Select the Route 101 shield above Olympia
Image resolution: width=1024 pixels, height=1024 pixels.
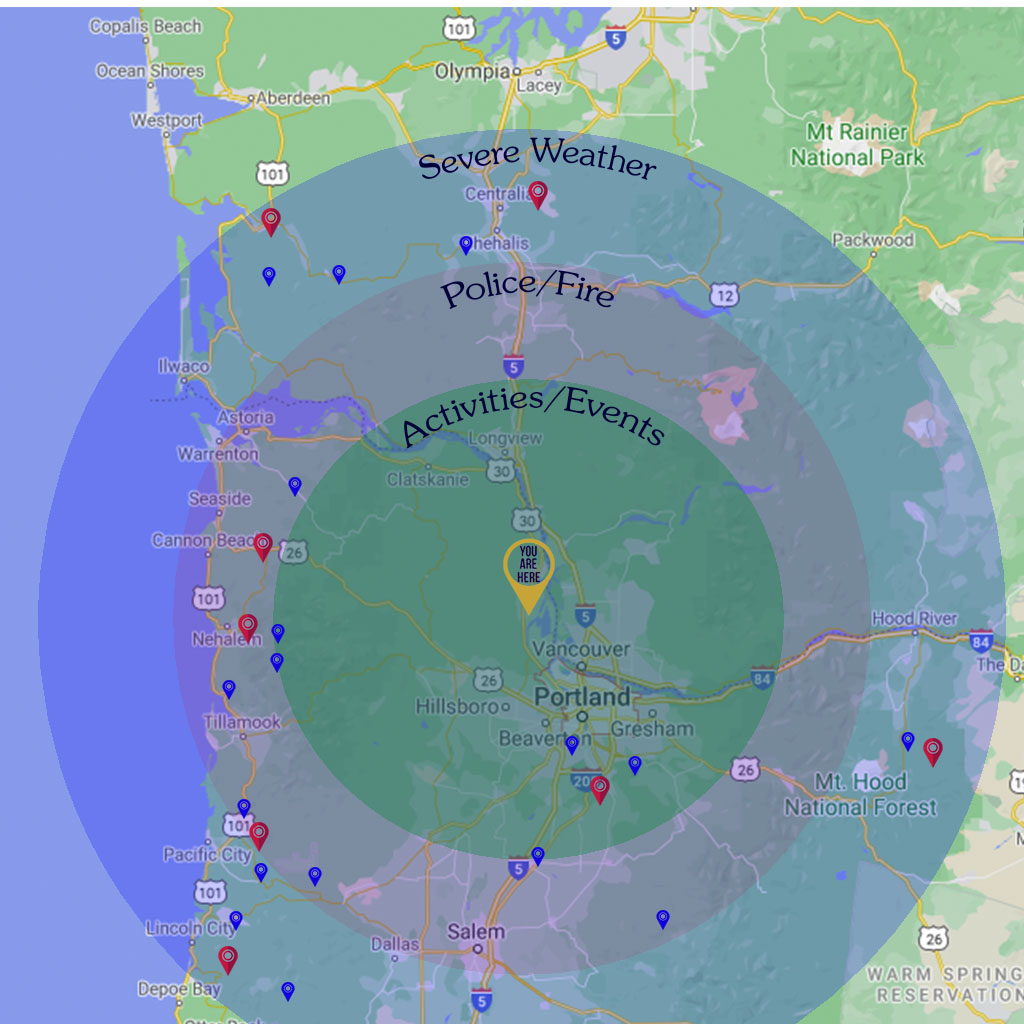coord(459,29)
